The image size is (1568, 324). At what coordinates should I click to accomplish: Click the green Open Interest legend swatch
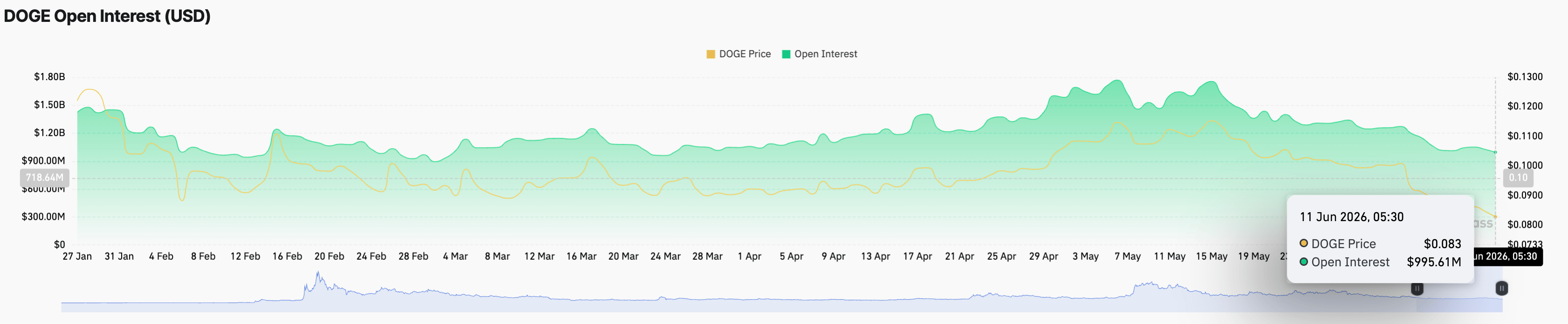click(x=786, y=54)
